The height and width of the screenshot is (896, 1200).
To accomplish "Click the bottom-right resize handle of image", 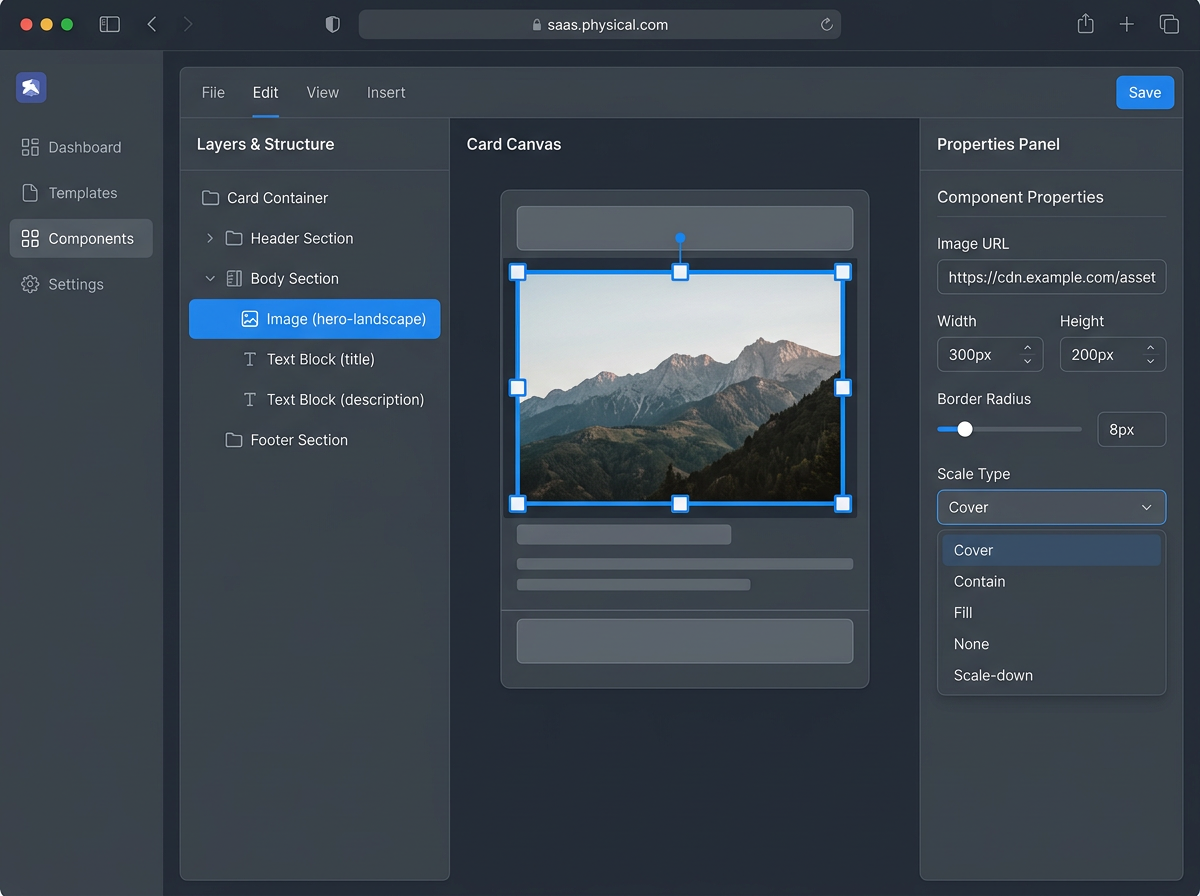I will [843, 503].
